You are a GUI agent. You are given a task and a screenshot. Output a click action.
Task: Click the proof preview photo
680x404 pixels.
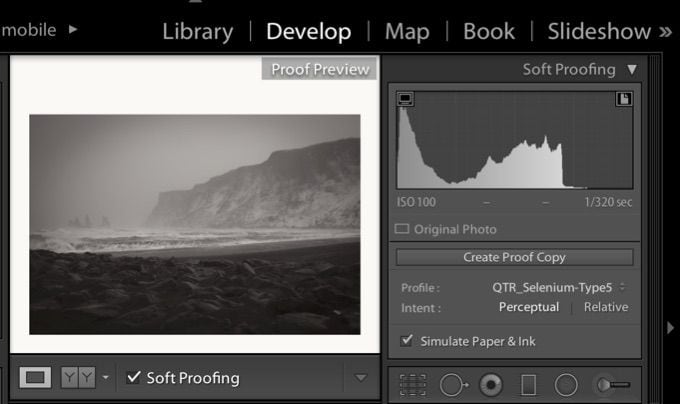[194, 223]
